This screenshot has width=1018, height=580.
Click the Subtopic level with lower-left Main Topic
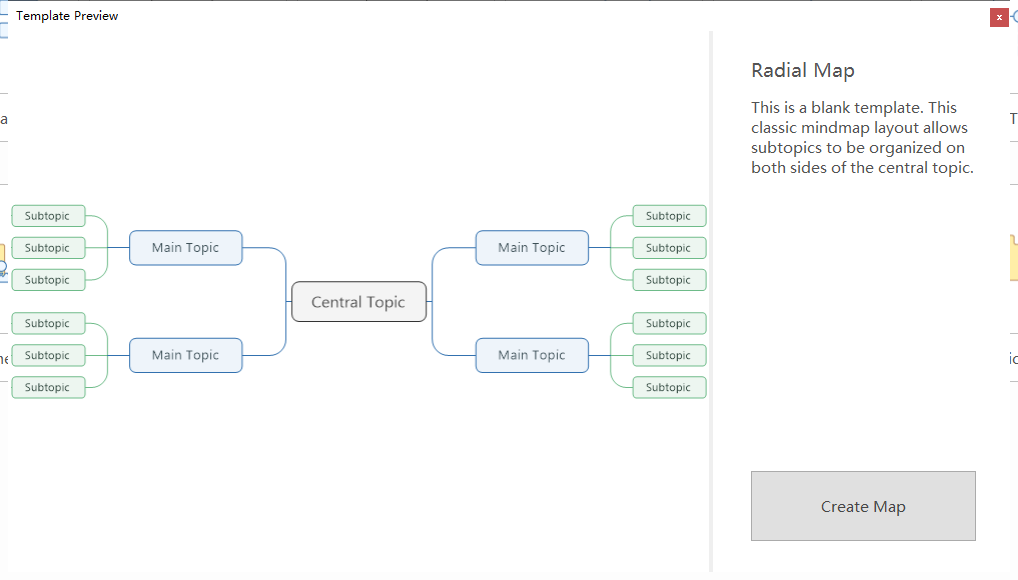click(x=48, y=355)
